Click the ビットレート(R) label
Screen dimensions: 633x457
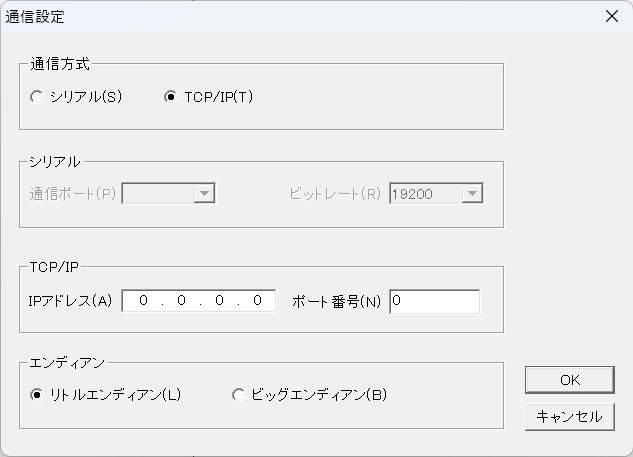coord(335,194)
